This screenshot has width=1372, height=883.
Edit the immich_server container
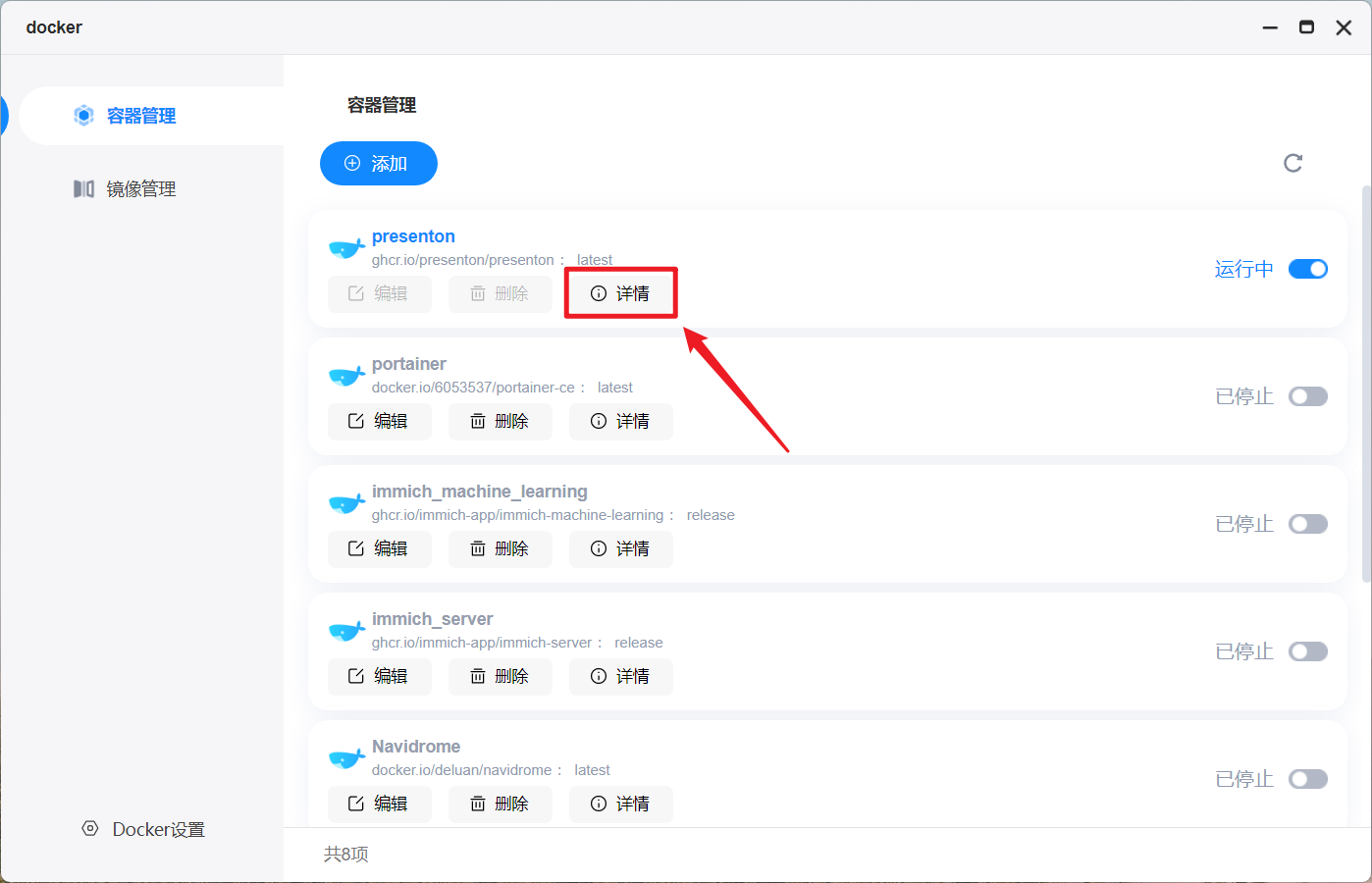[380, 676]
